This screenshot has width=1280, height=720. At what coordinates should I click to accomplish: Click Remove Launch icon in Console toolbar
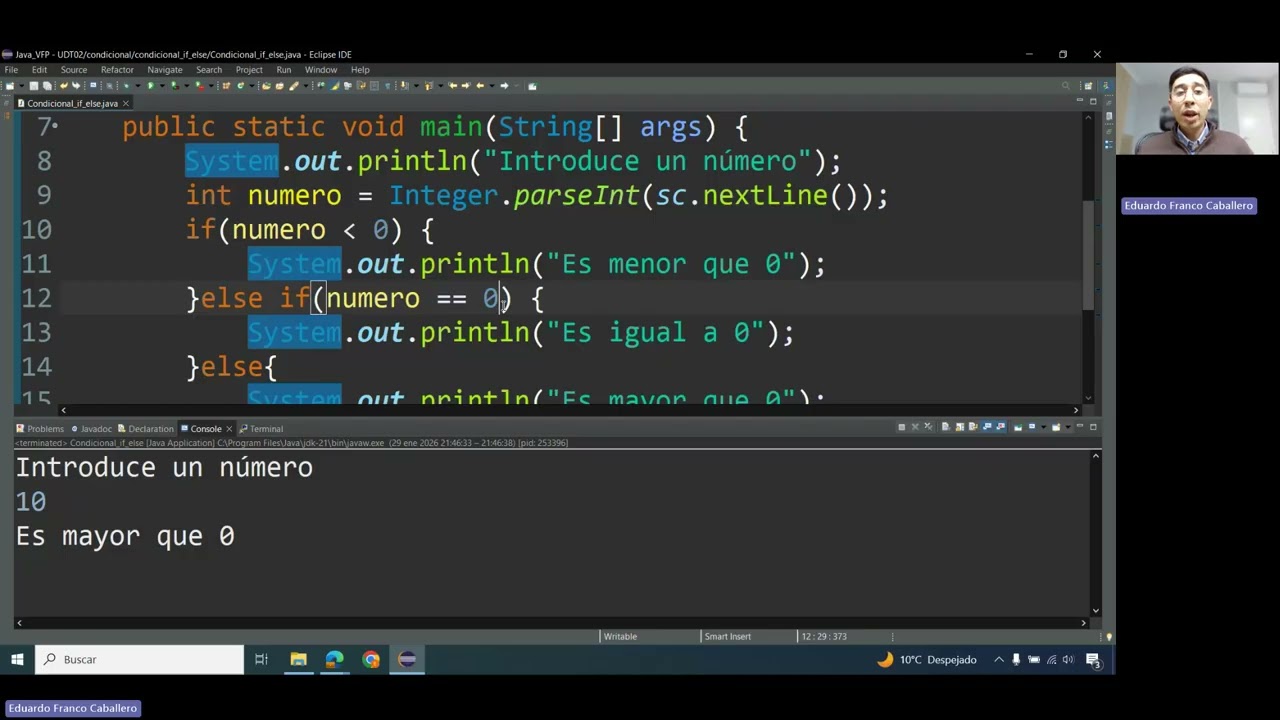point(915,427)
